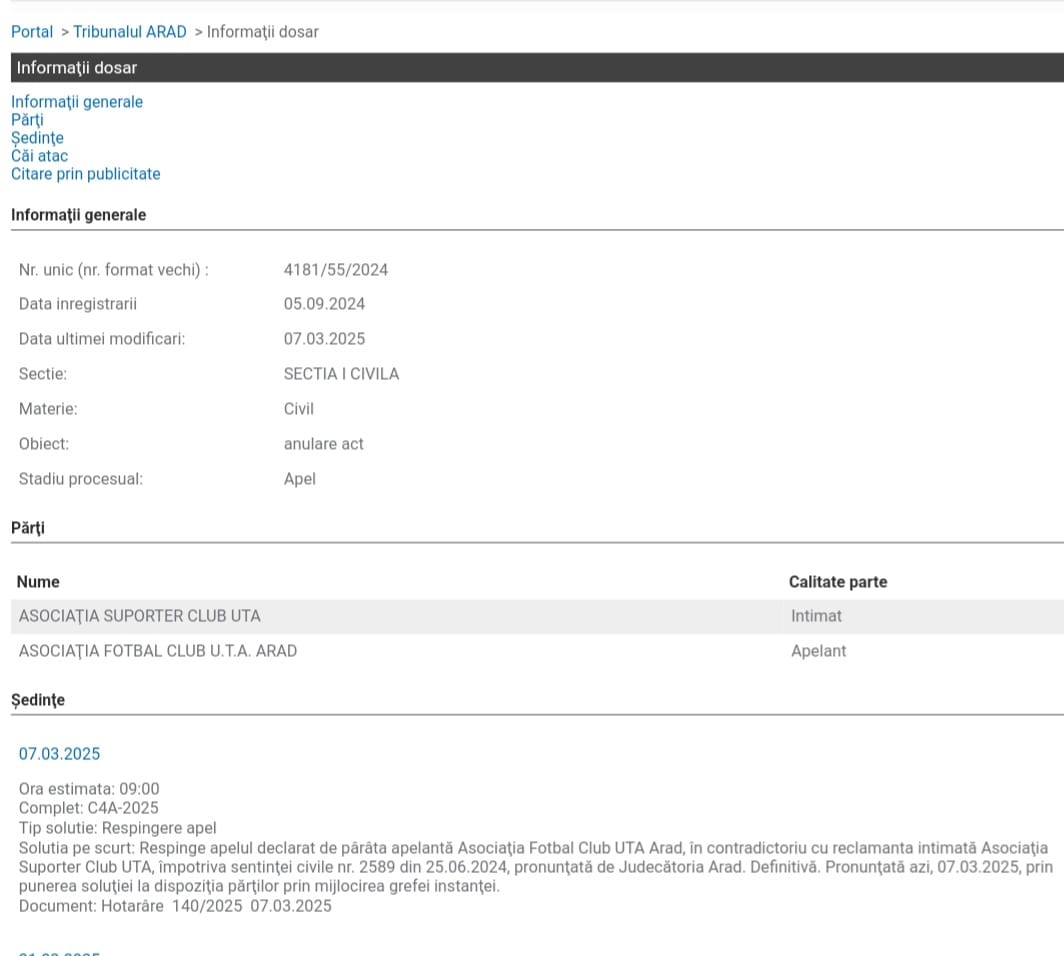
Task: Select case number 4181/55/2024
Action: coord(336,270)
